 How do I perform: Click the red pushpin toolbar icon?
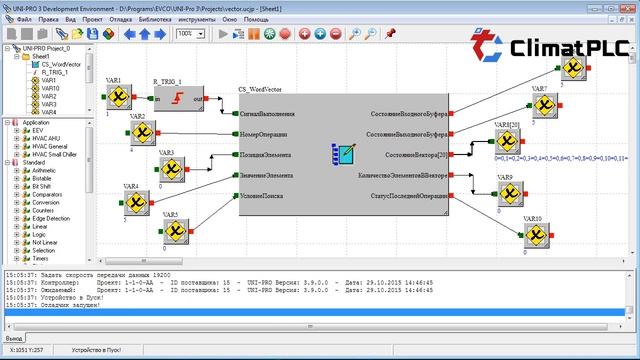390,33
